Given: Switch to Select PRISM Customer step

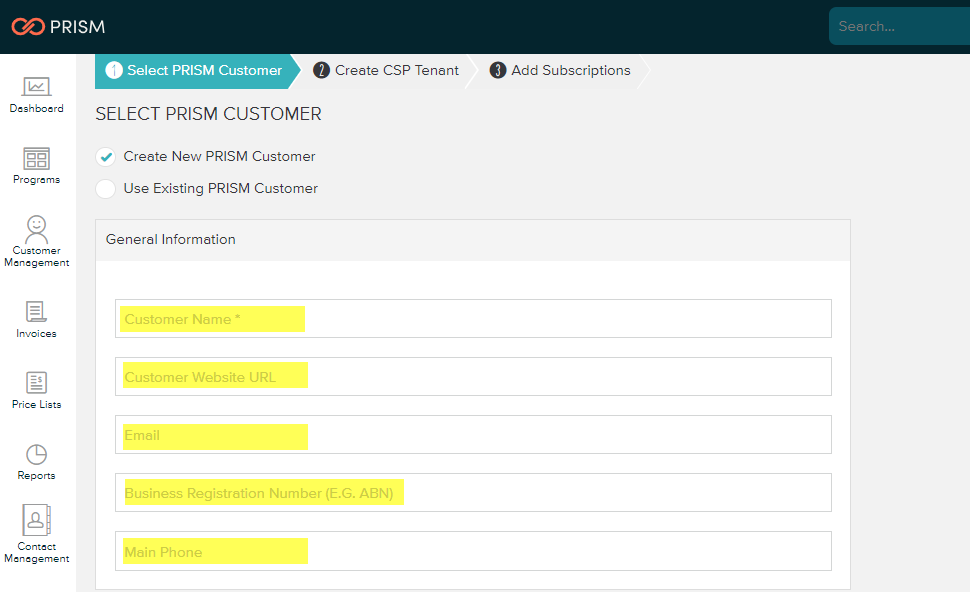Looking at the screenshot, I should pyautogui.click(x=195, y=71).
